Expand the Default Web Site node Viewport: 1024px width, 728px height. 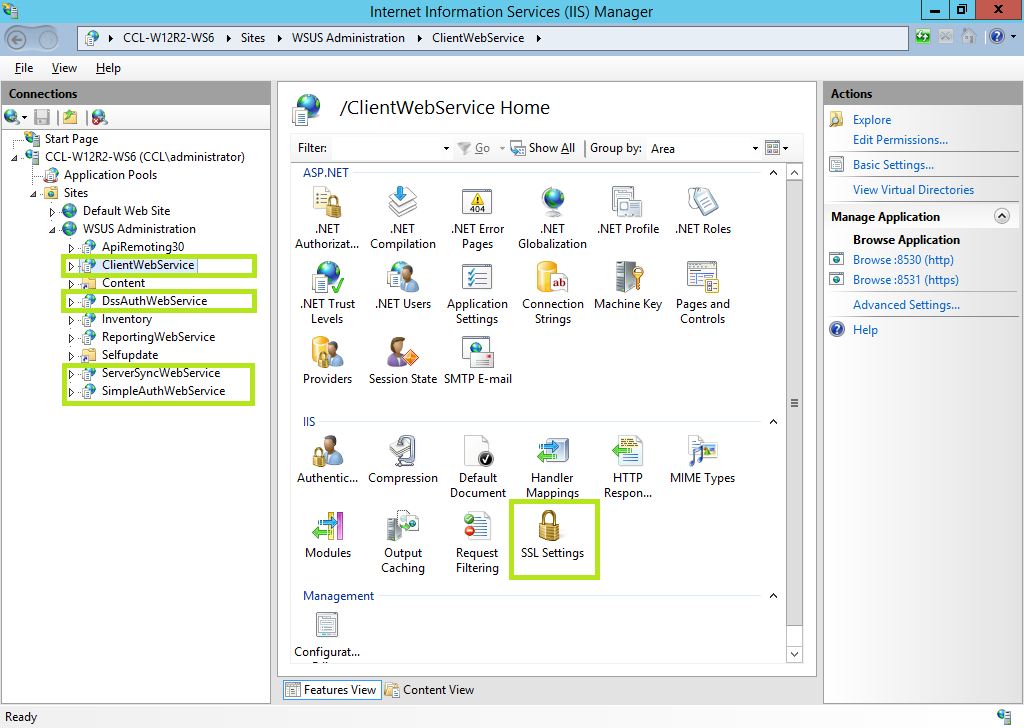pos(52,212)
